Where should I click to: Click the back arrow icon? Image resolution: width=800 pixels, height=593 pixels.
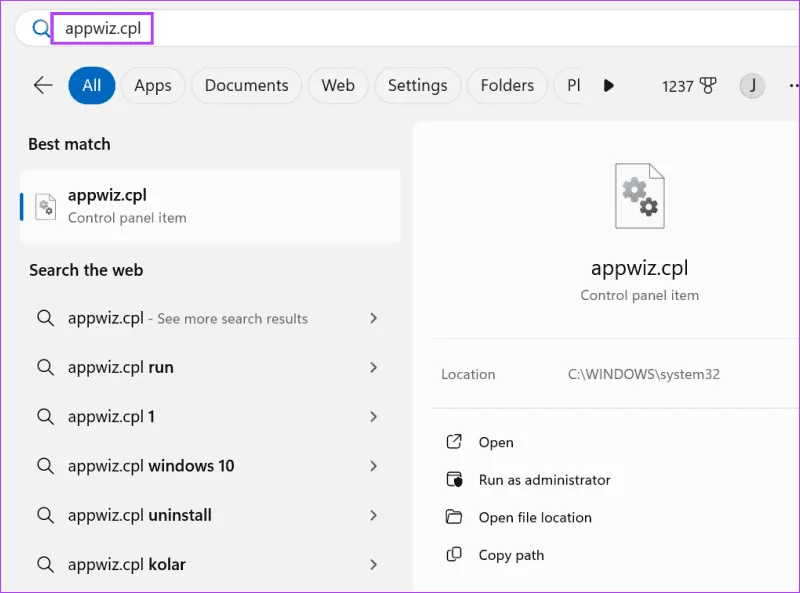[43, 86]
